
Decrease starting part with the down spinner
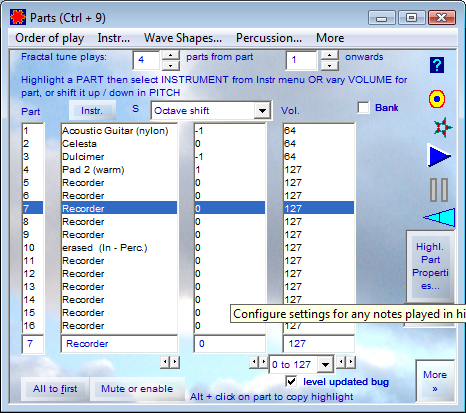point(329,66)
